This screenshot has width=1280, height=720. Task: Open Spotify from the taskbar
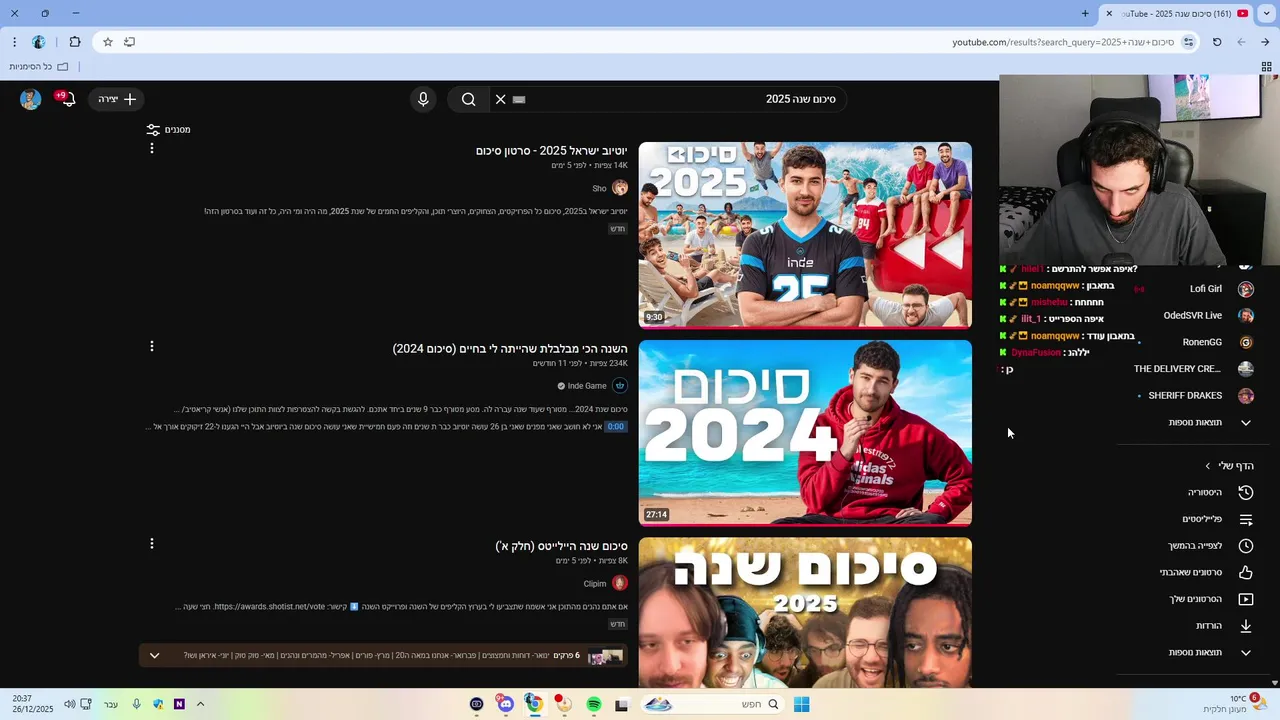593,704
